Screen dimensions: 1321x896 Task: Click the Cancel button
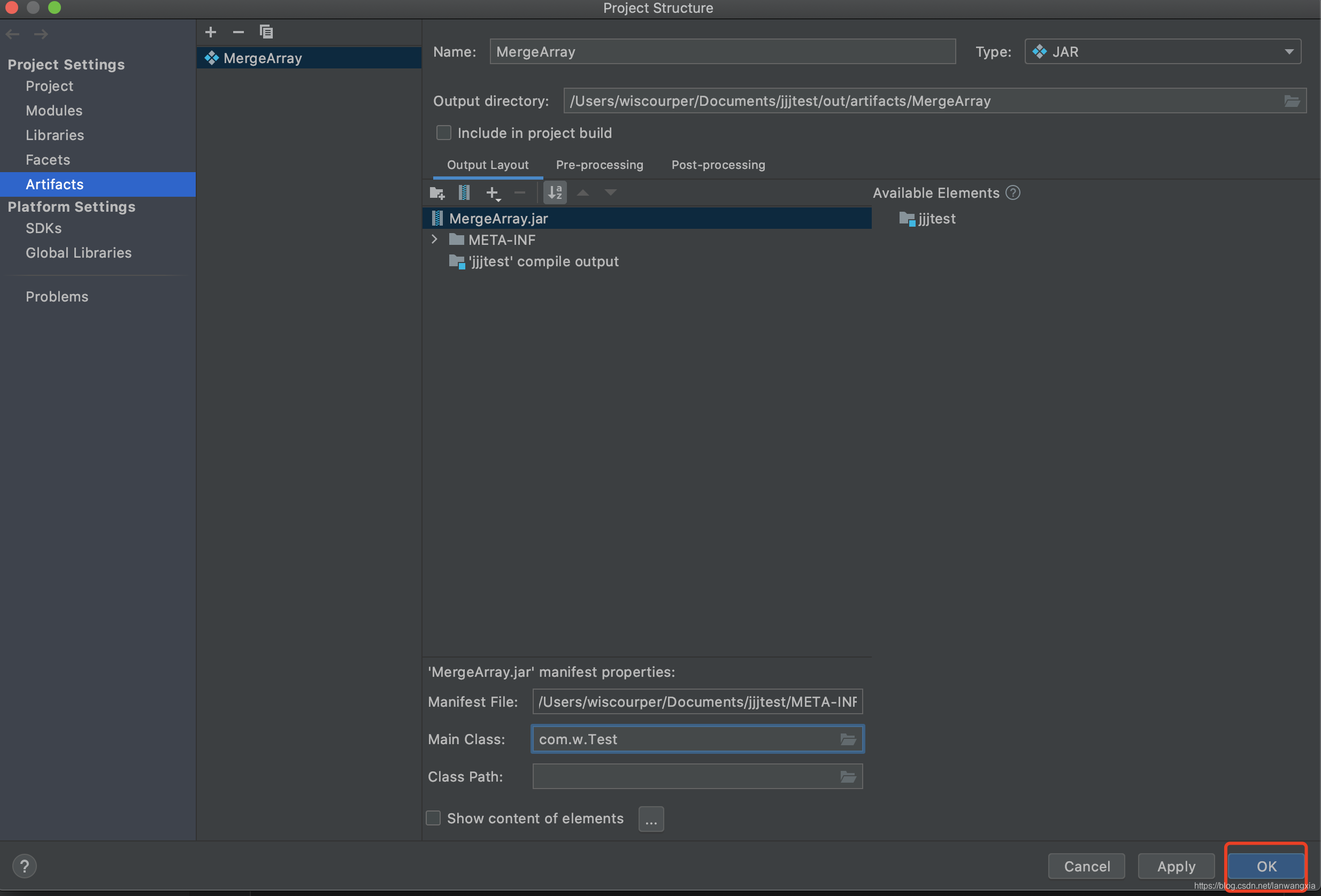pyautogui.click(x=1086, y=866)
